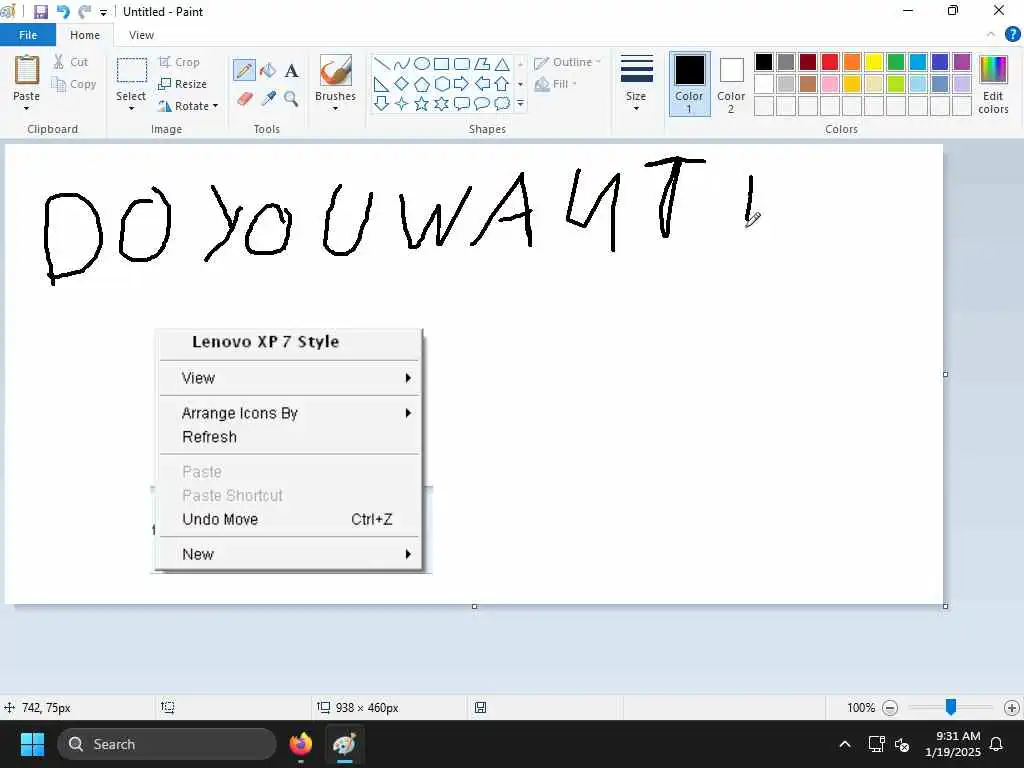Pick the purple color swatch
The width and height of the screenshot is (1024, 768).
pyautogui.click(x=962, y=62)
